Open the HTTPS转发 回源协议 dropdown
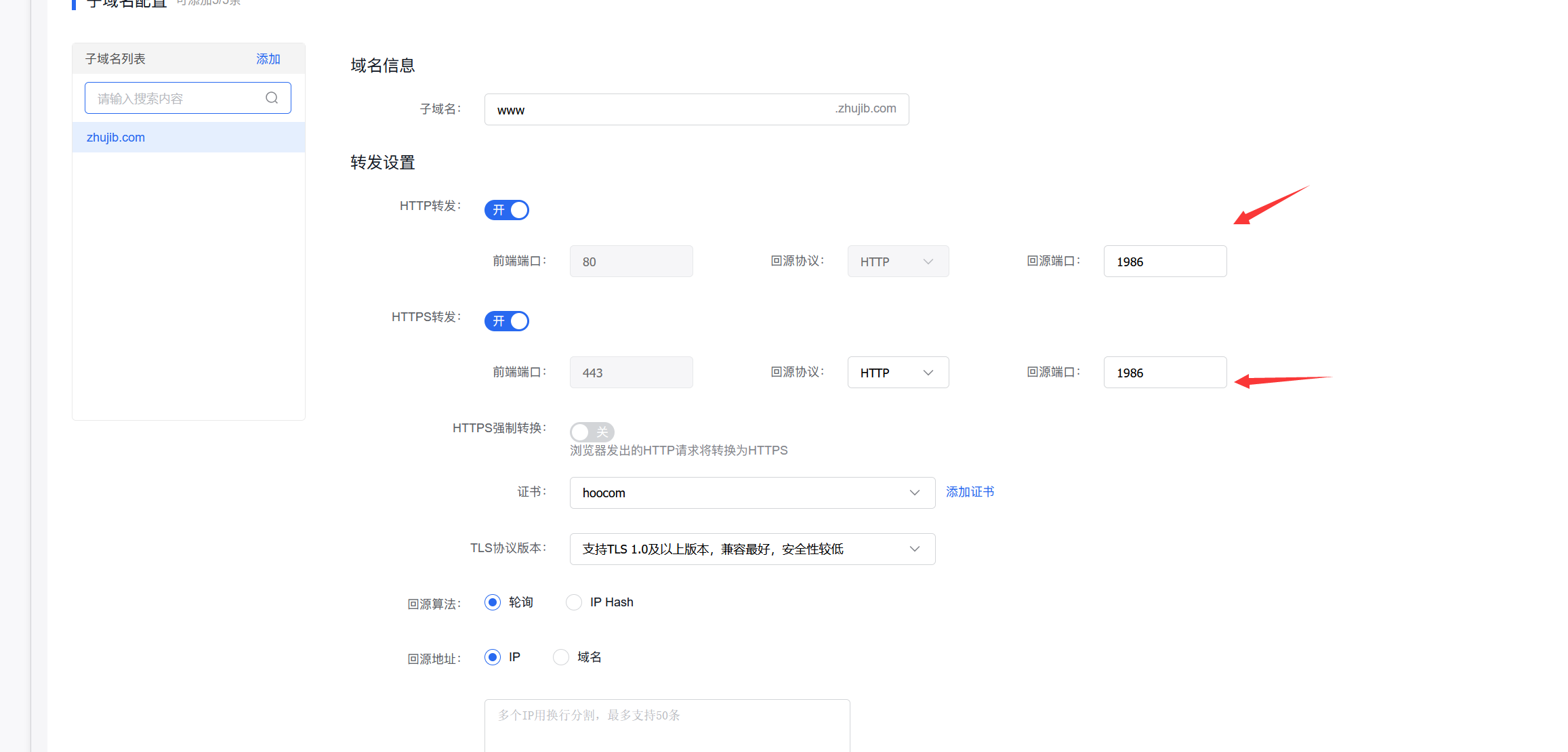 pyautogui.click(x=899, y=373)
